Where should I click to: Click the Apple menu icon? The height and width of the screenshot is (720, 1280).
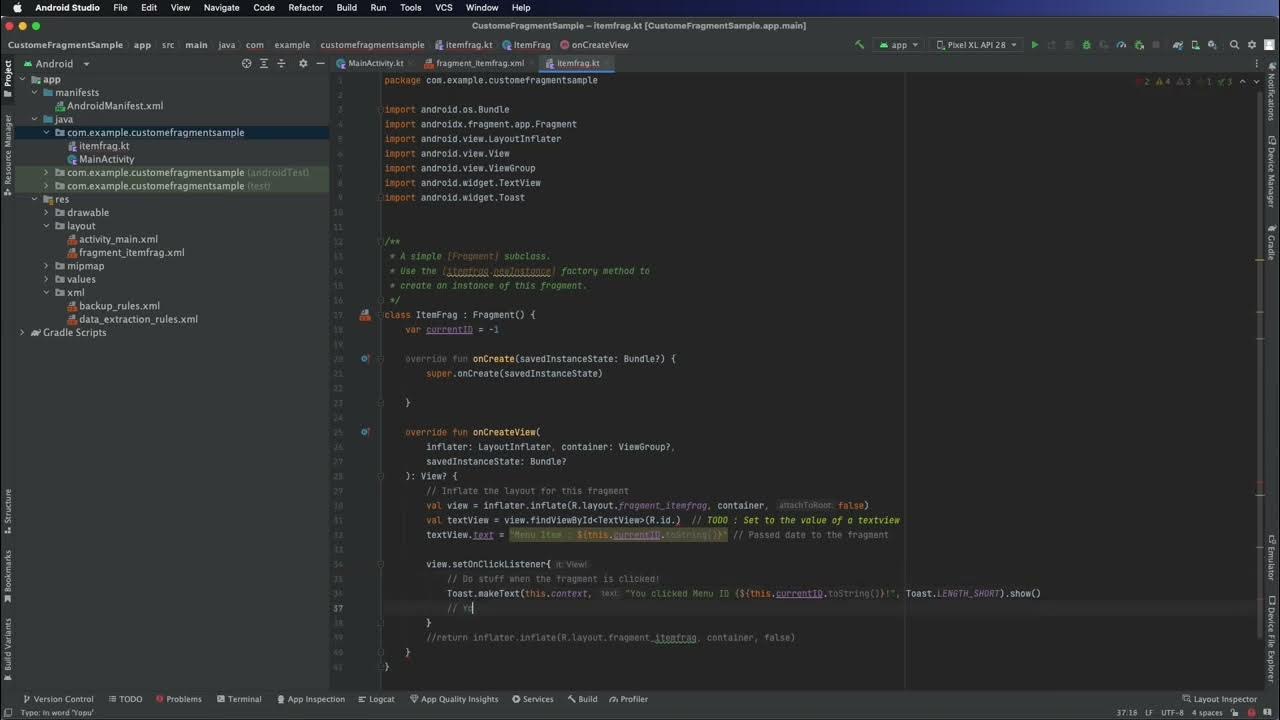pyautogui.click(x=17, y=7)
